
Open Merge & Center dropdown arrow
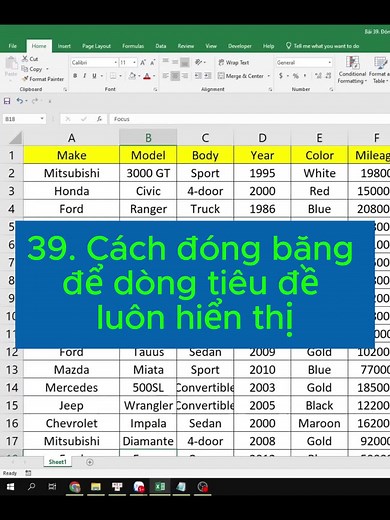coord(269,76)
